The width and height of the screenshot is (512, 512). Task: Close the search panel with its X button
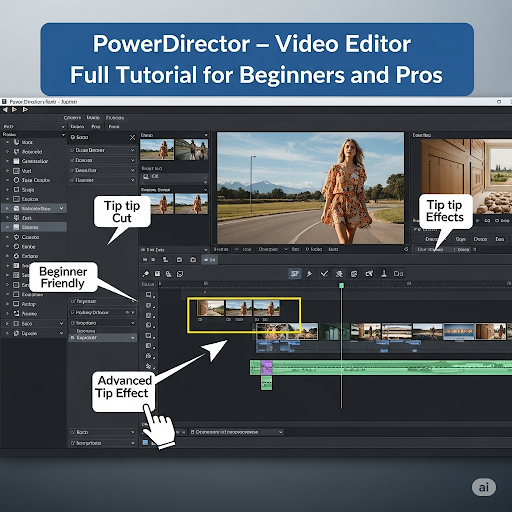132,137
